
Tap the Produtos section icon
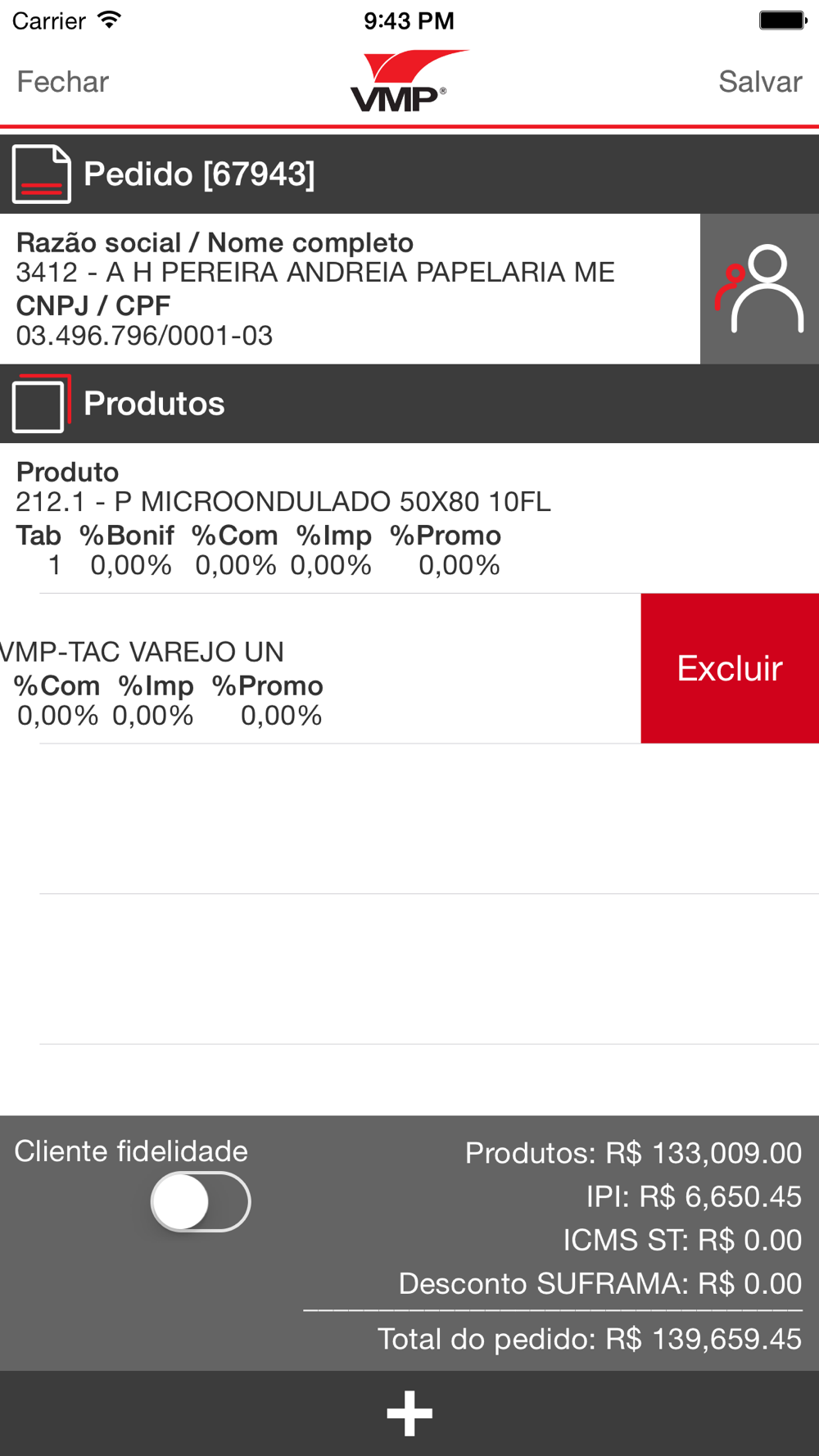(41, 403)
